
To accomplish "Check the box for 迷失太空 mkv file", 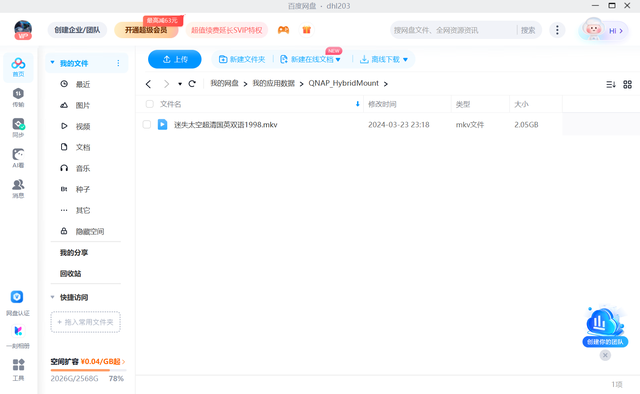I will [x=147, y=125].
